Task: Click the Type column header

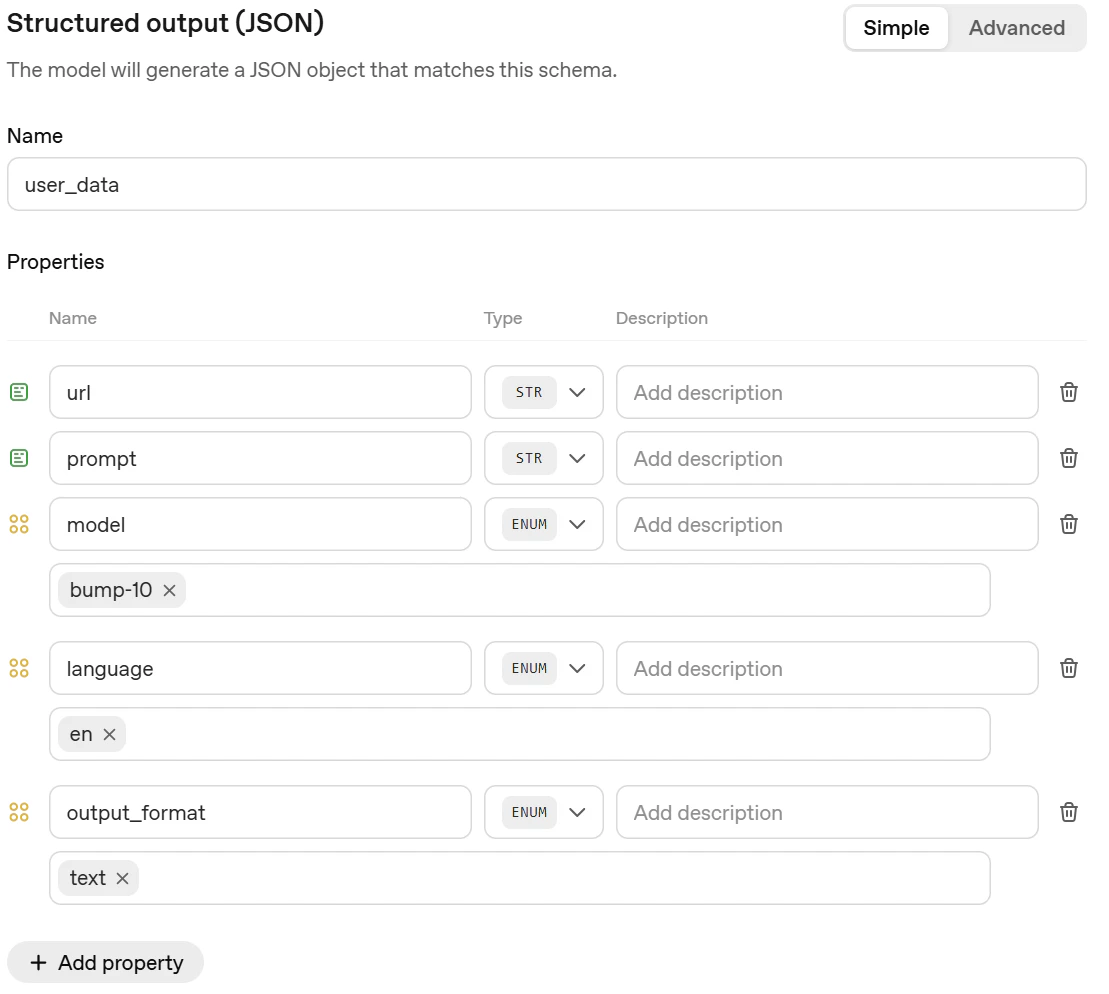Action: click(503, 318)
